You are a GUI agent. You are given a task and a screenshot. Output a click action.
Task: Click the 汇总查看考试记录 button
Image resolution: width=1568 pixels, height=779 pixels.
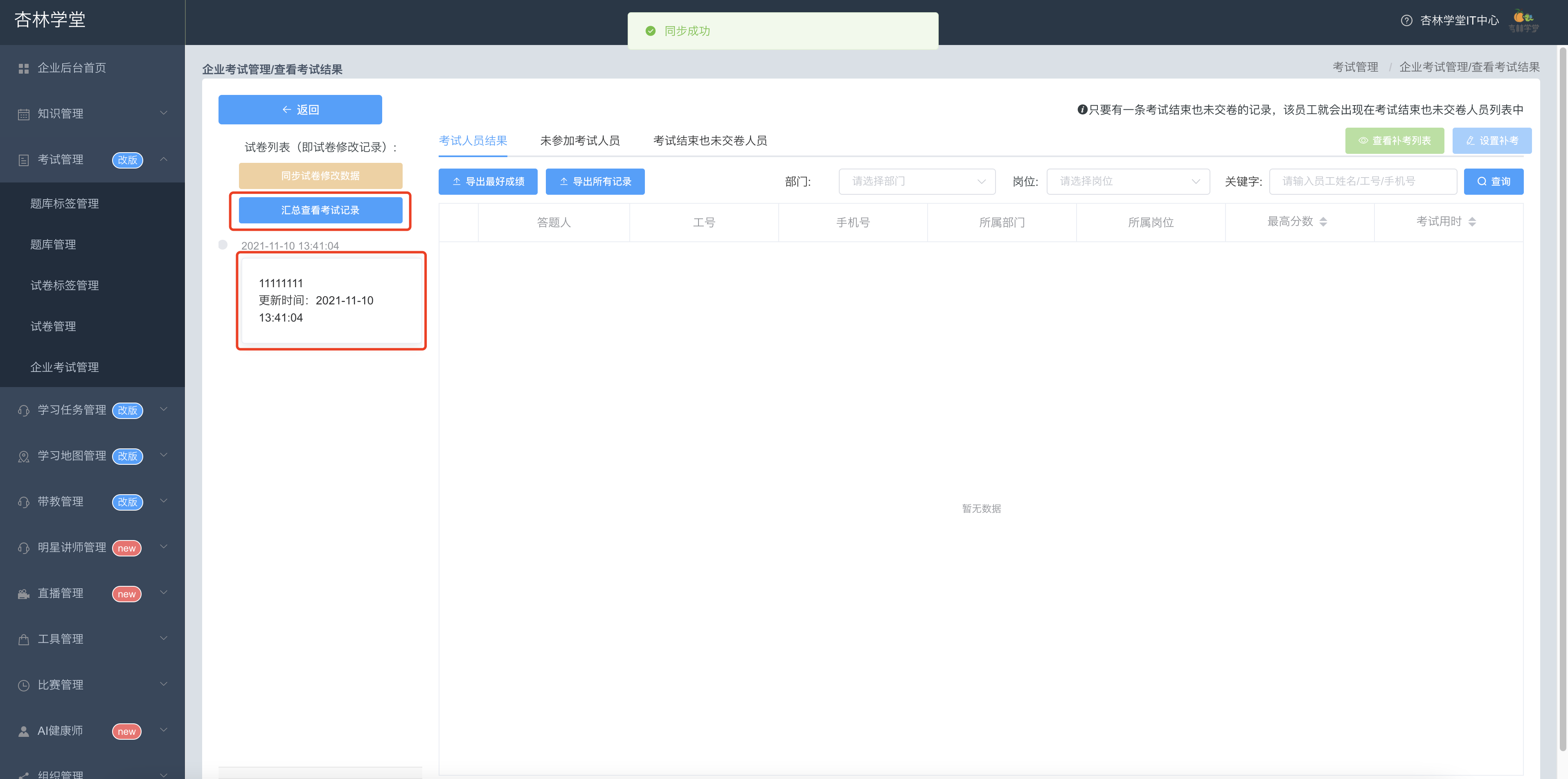click(320, 210)
